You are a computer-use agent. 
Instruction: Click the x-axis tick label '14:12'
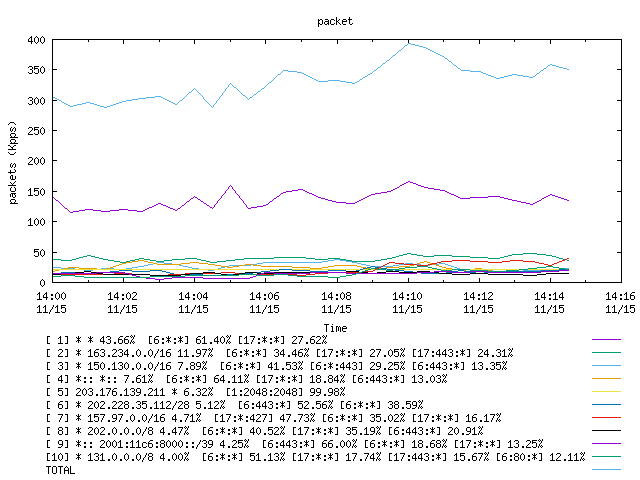click(x=478, y=296)
